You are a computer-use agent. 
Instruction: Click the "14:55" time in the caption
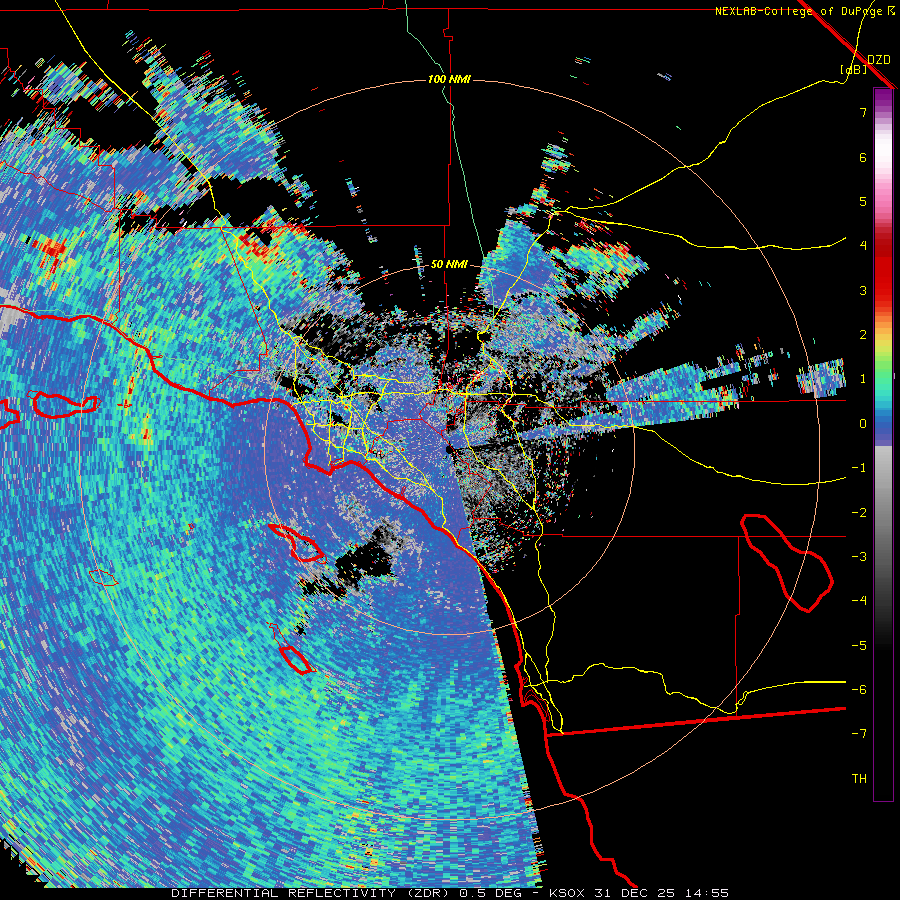click(x=705, y=893)
